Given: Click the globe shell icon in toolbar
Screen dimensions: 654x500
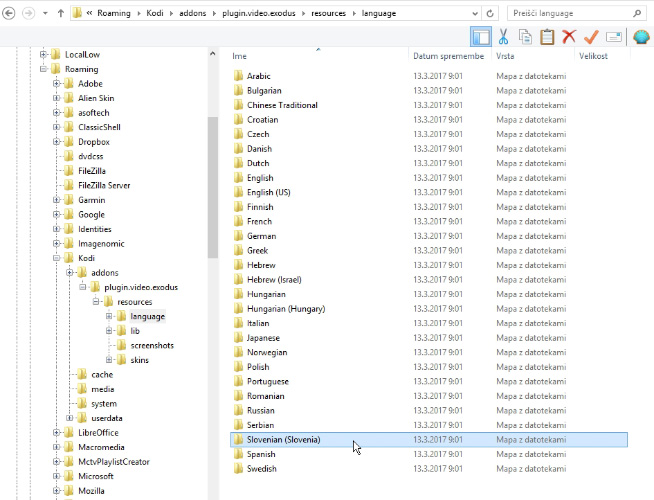Looking at the screenshot, I should point(641,37).
